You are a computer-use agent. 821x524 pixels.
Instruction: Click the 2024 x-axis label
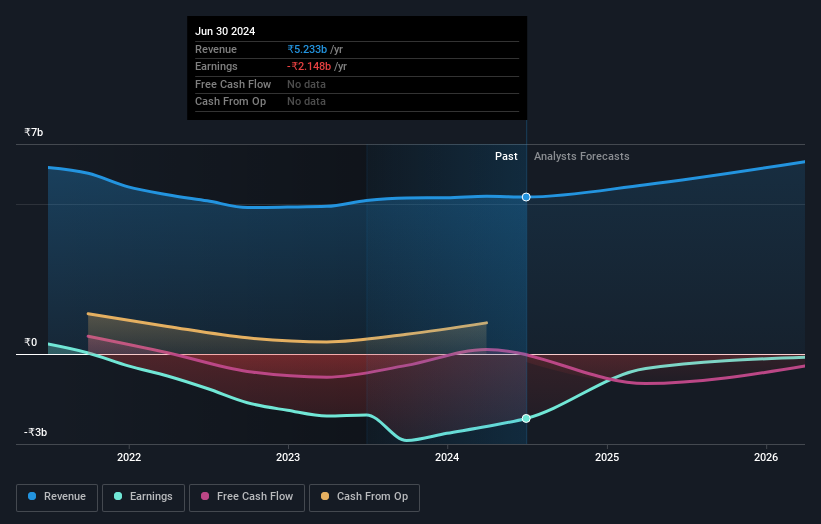pyautogui.click(x=447, y=457)
